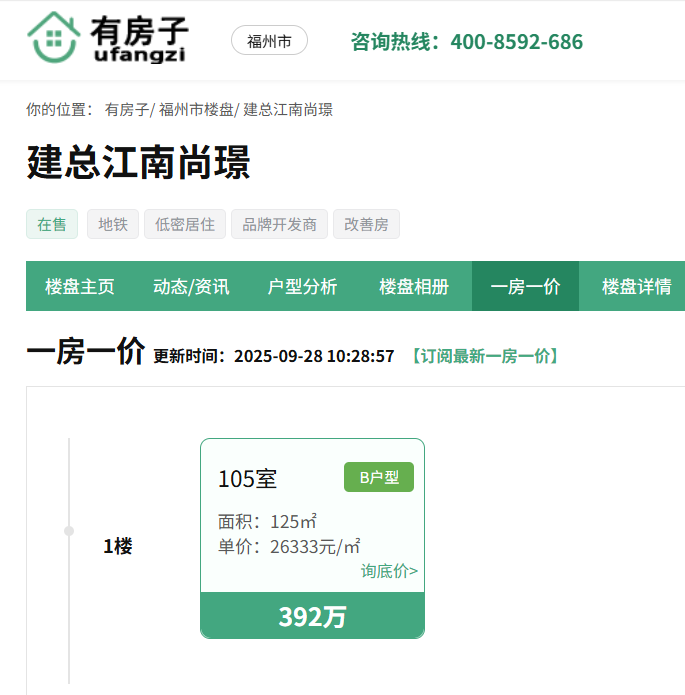Select the 在售 status tag
The height and width of the screenshot is (695, 685).
click(52, 224)
